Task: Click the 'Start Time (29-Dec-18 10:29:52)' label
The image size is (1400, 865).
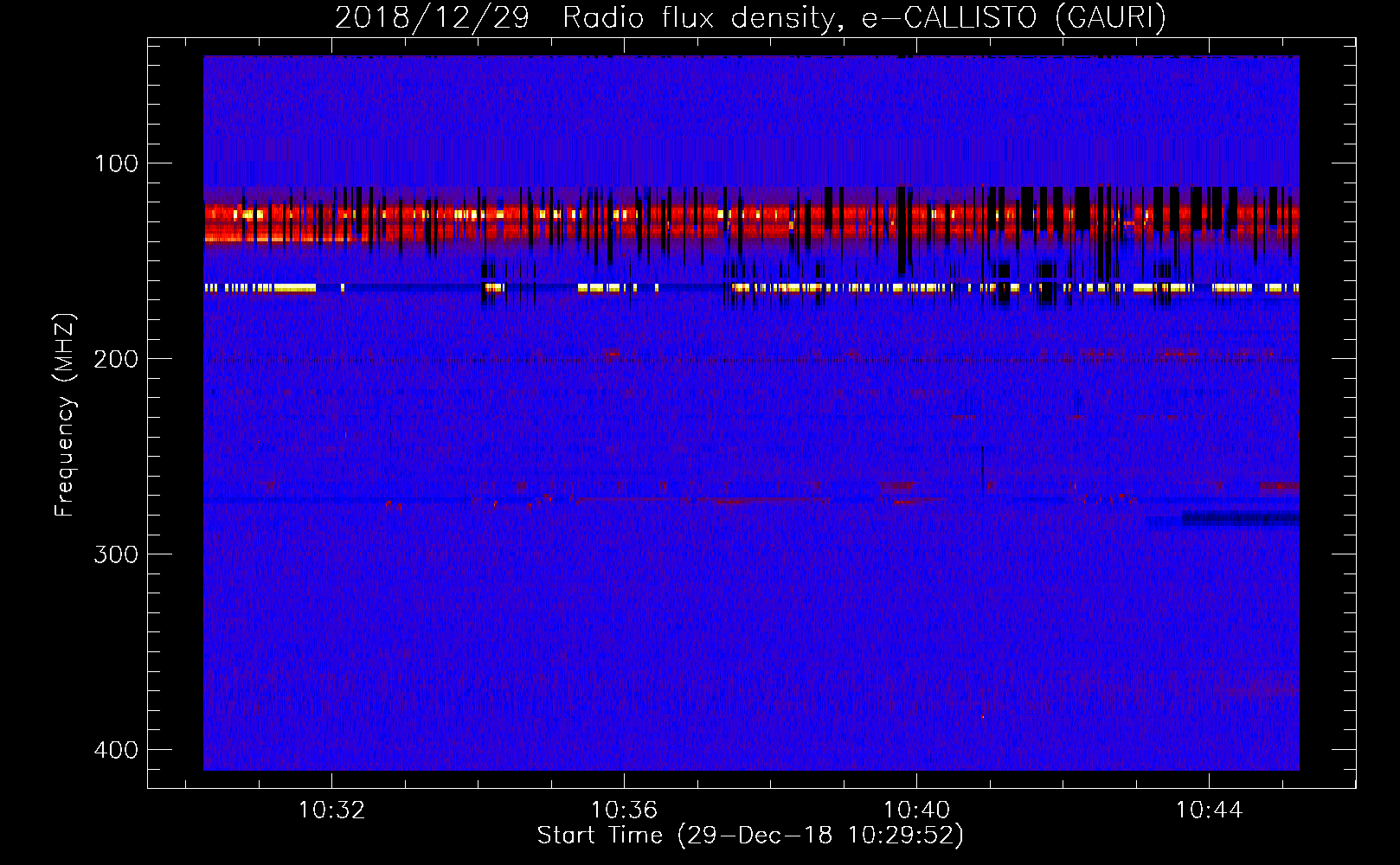Action: tap(750, 836)
